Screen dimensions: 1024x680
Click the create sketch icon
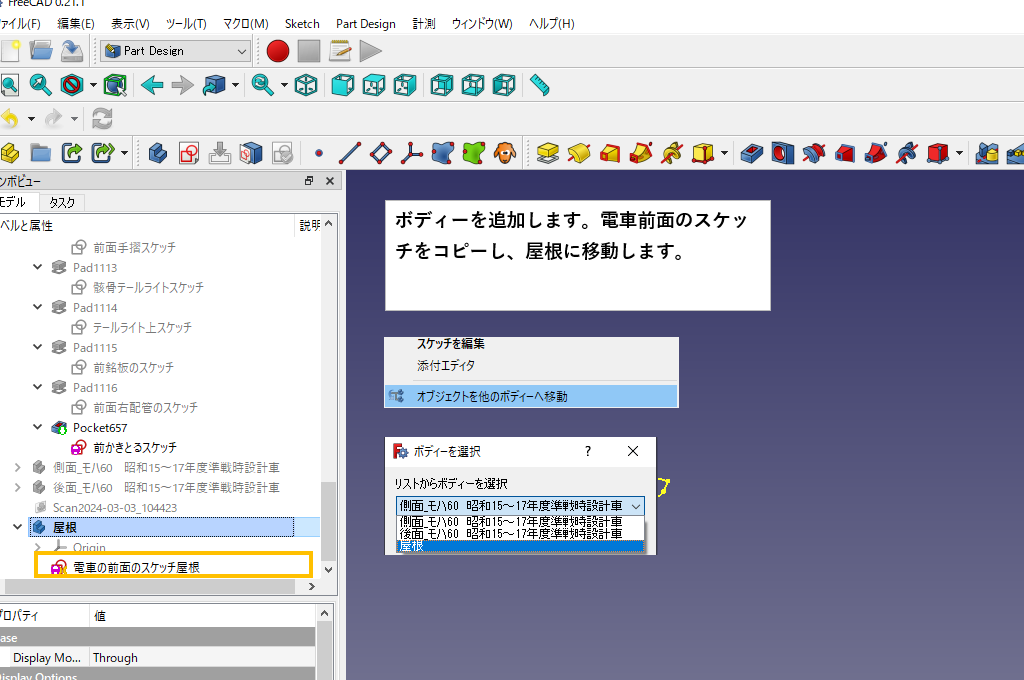[x=189, y=153]
